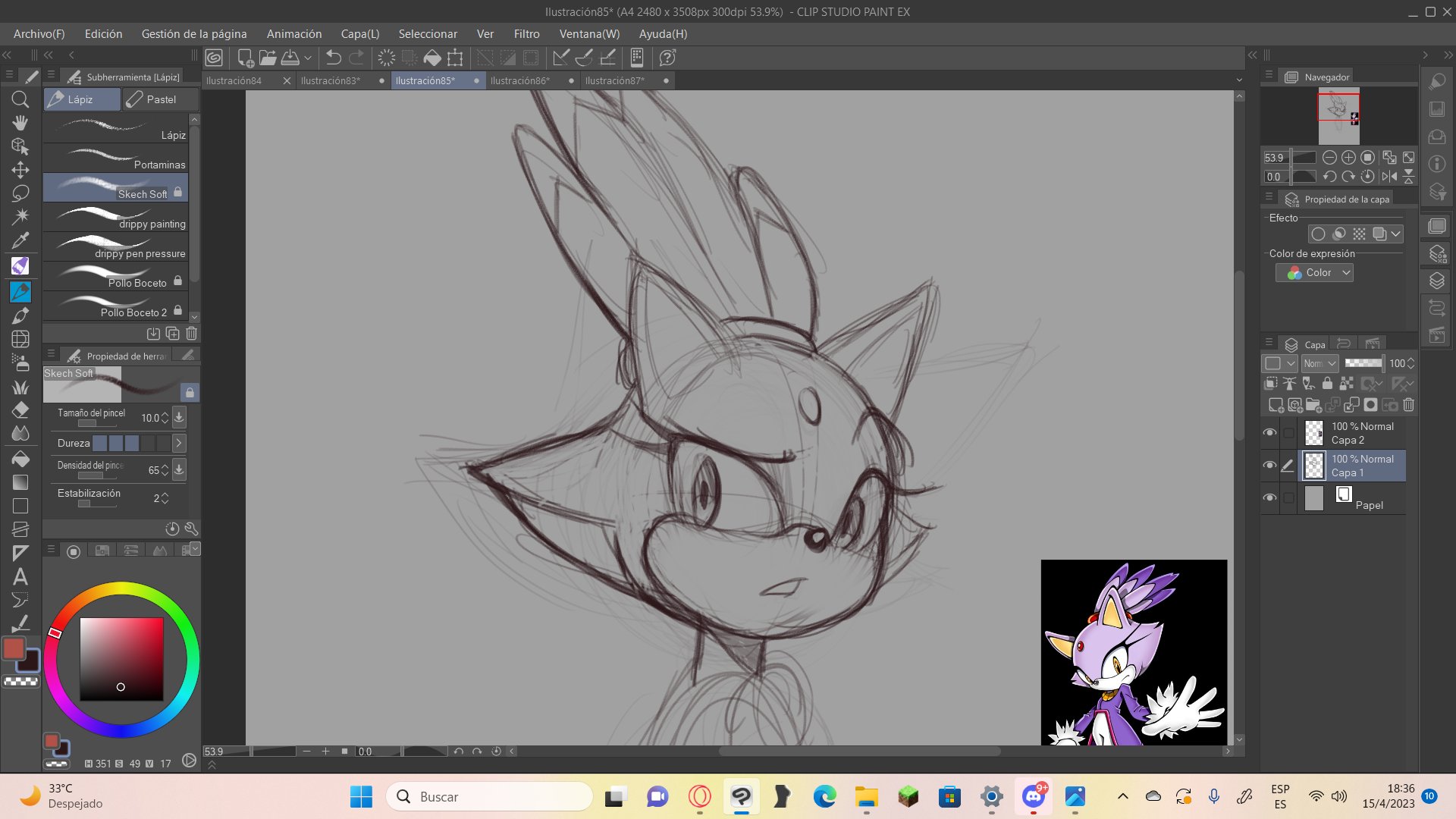The width and height of the screenshot is (1456, 819).
Task: Open CLIP STUDIO launcher icon
Action: [214, 58]
